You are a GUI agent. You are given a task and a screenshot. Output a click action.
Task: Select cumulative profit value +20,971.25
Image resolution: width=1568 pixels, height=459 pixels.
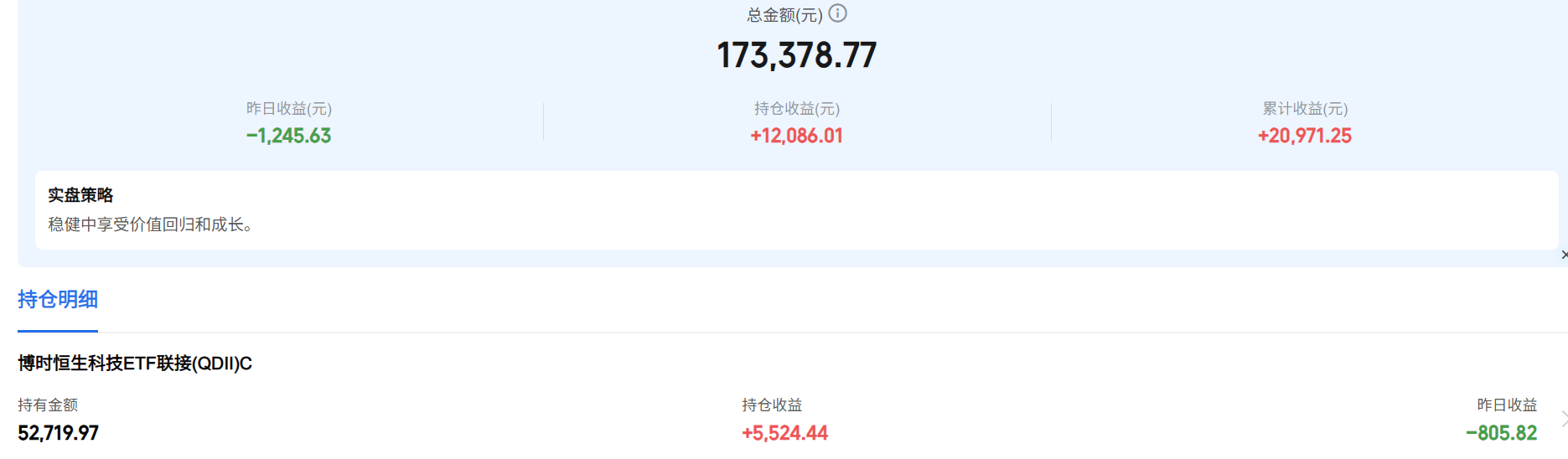[1305, 136]
